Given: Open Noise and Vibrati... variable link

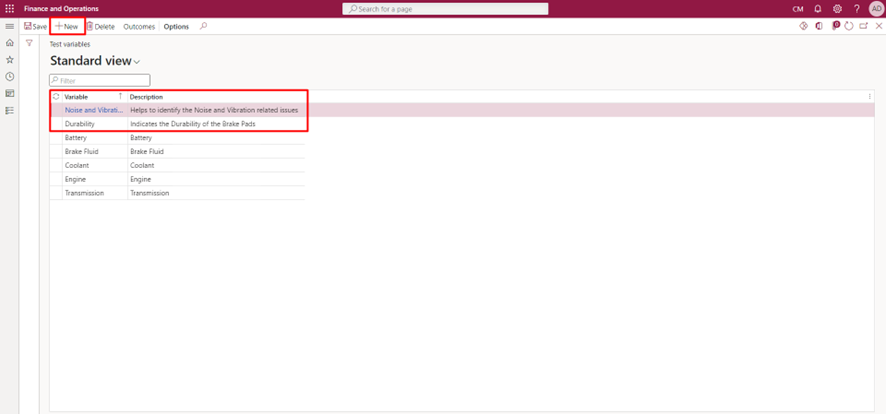Looking at the screenshot, I should 94,110.
